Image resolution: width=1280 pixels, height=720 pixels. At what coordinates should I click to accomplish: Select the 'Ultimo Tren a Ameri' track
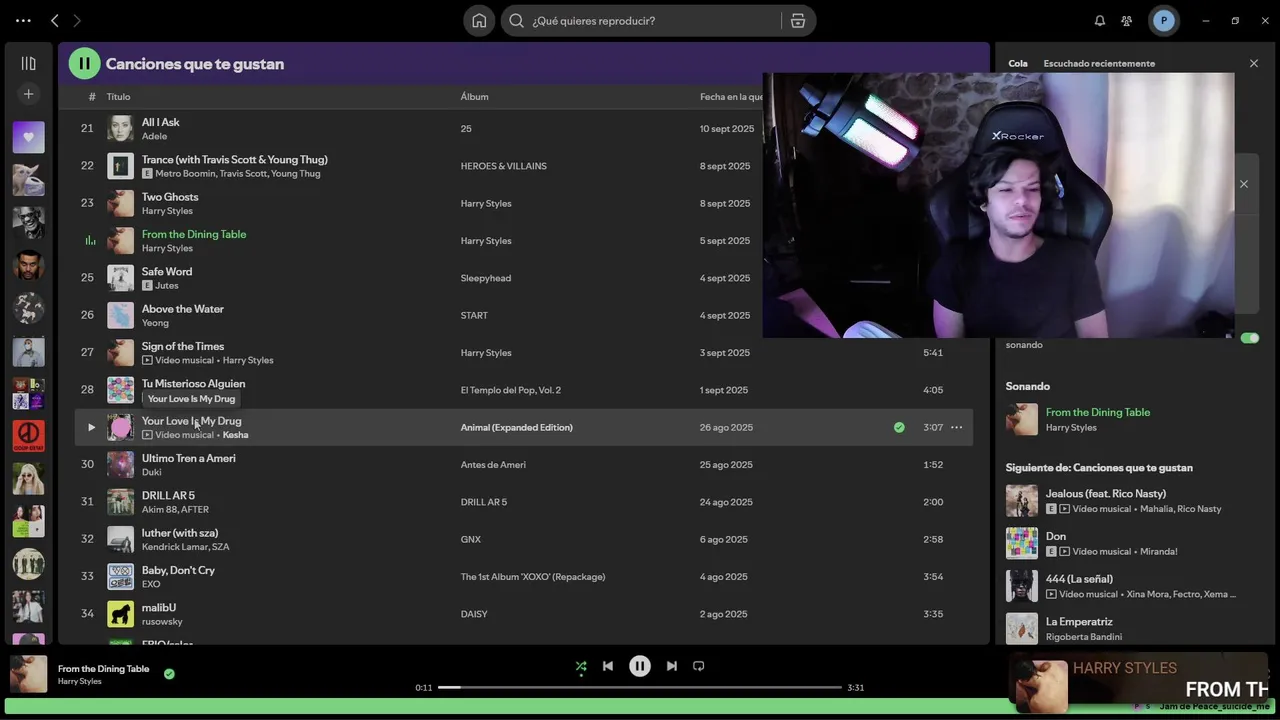click(x=188, y=458)
